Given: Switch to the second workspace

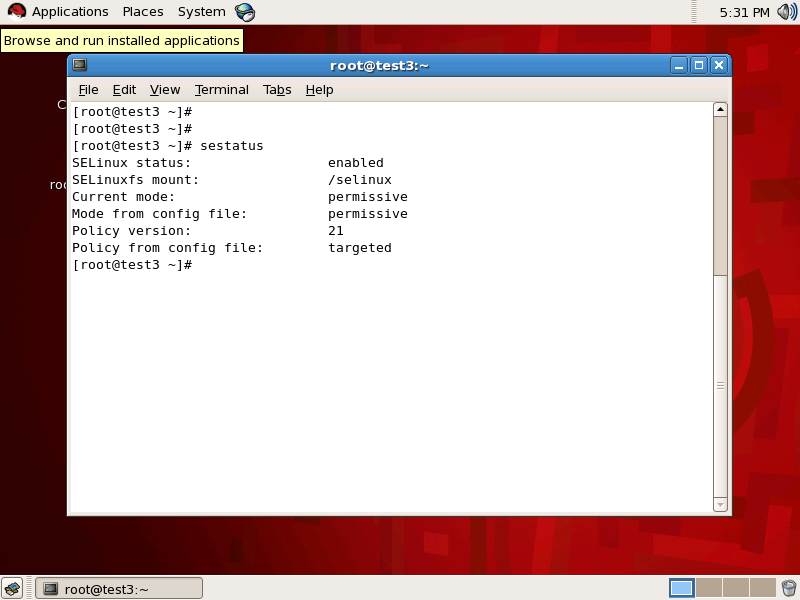Looking at the screenshot, I should click(709, 588).
